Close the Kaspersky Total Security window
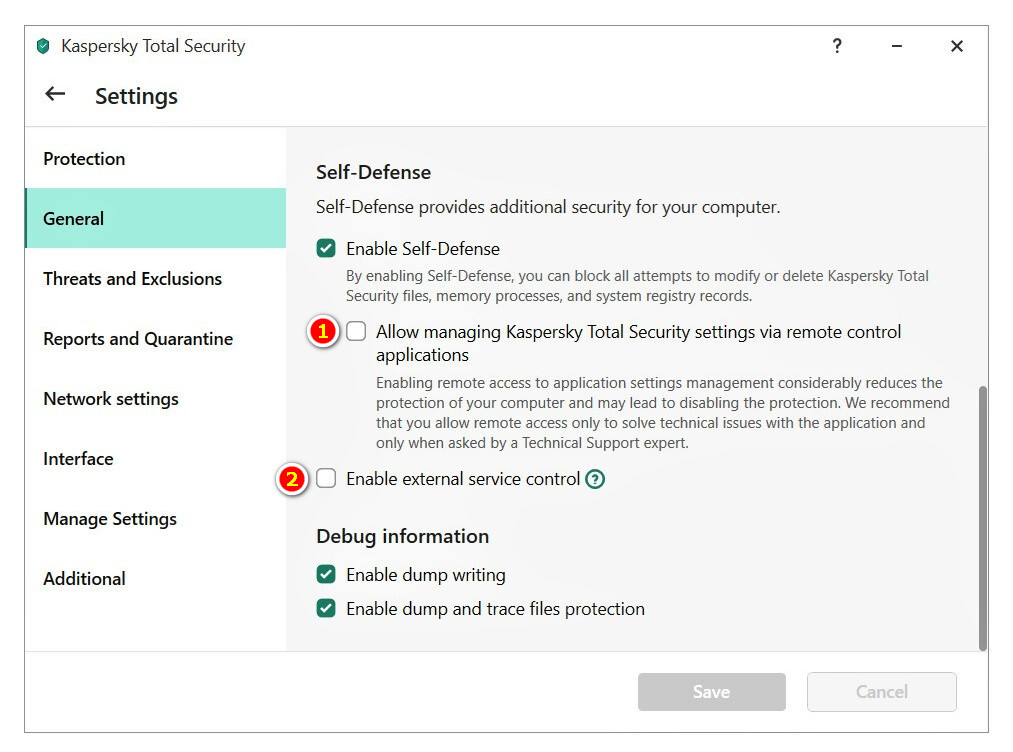This screenshot has height=752, width=1013. (x=957, y=46)
